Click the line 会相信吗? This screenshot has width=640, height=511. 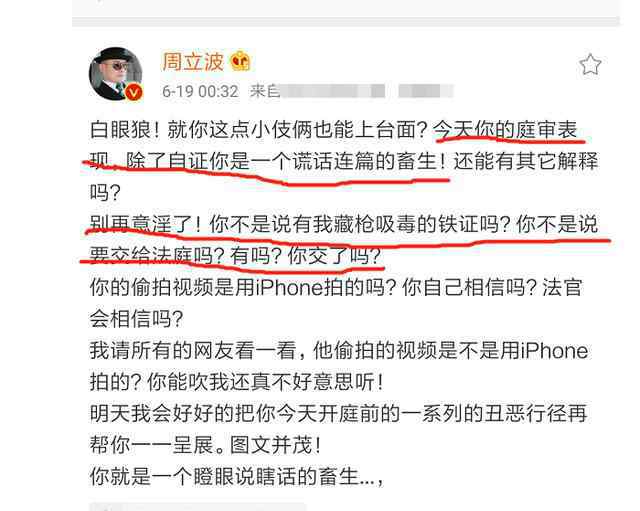[137, 319]
